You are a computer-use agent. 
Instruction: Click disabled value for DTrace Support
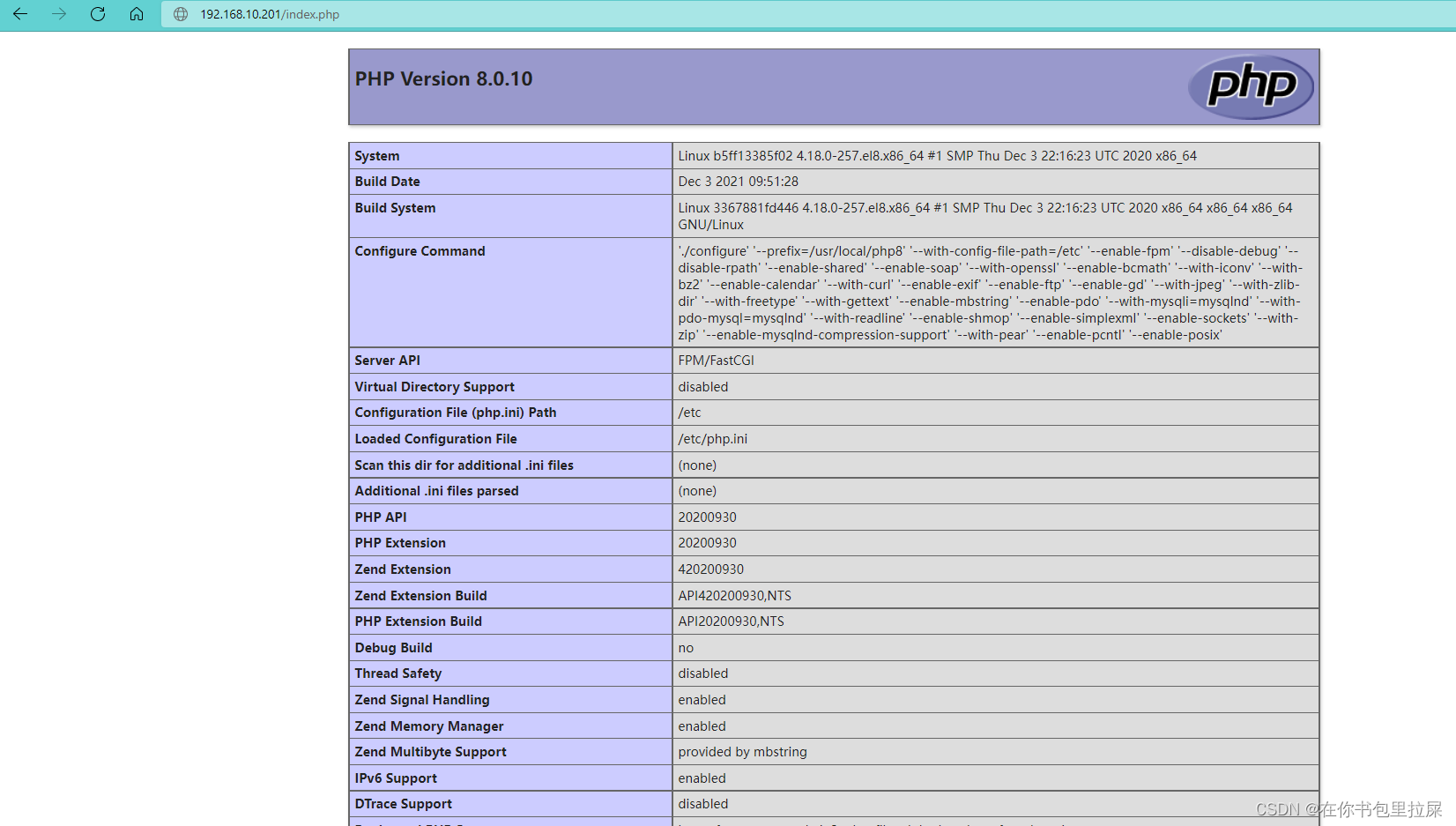pos(702,804)
